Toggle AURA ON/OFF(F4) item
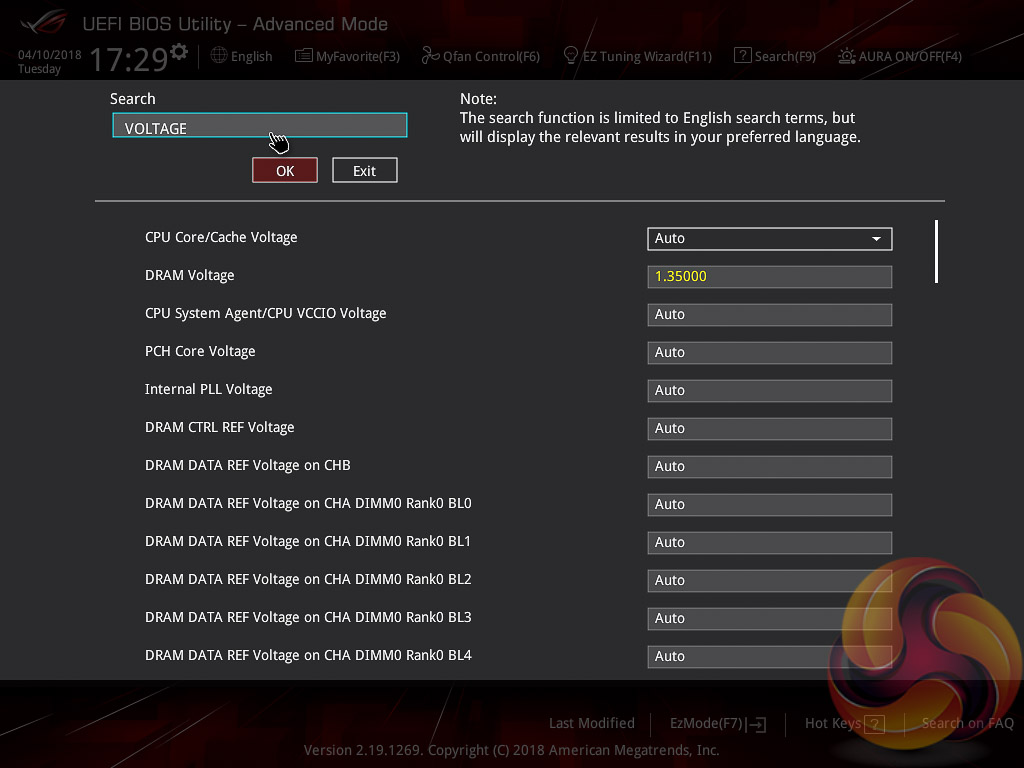Viewport: 1024px width, 768px height. coord(910,56)
